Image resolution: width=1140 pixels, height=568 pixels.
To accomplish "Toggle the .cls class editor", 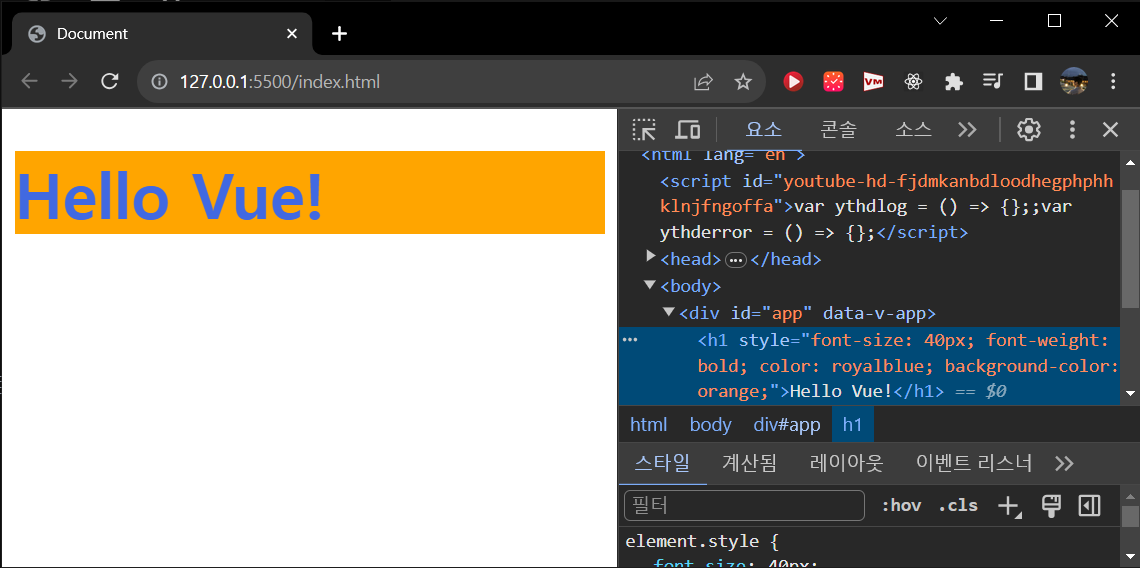I will pos(958,505).
